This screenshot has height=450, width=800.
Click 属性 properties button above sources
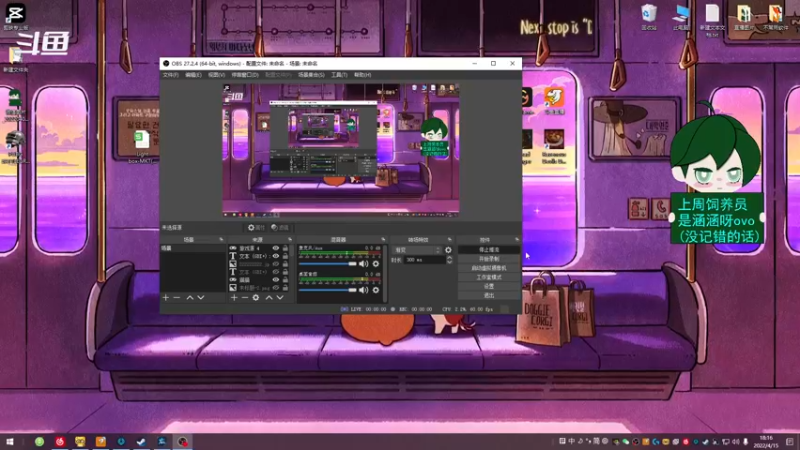pyautogui.click(x=256, y=228)
